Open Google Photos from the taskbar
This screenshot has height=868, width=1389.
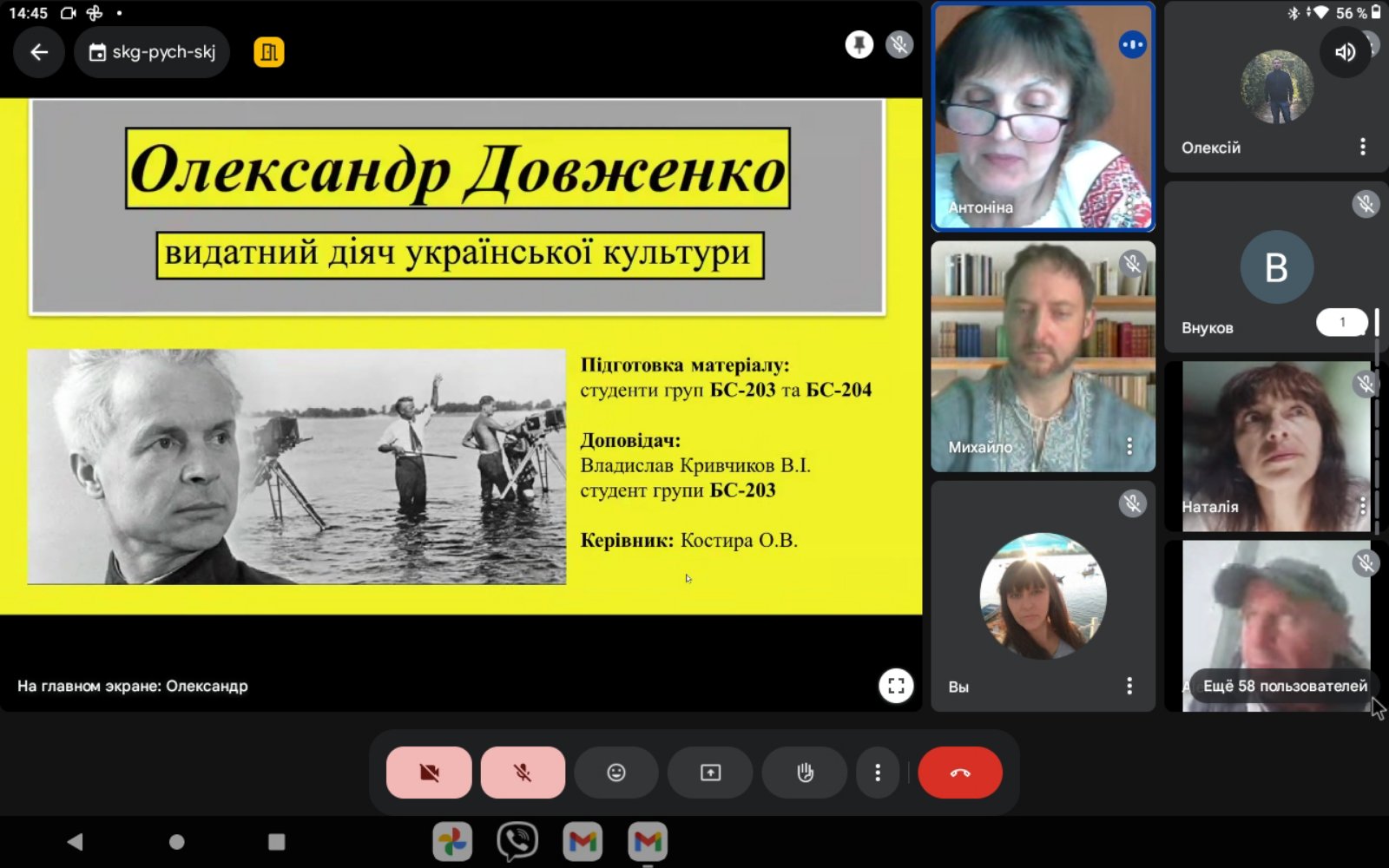453,841
